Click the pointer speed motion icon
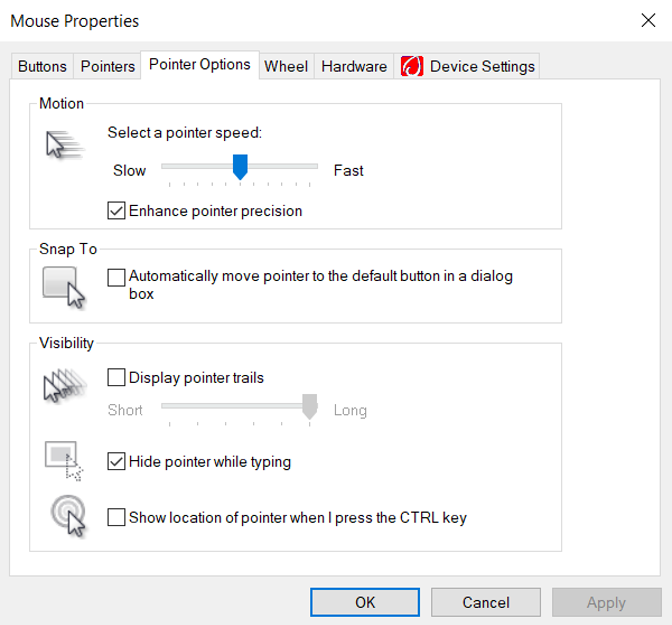The width and height of the screenshot is (672, 625). point(65,145)
